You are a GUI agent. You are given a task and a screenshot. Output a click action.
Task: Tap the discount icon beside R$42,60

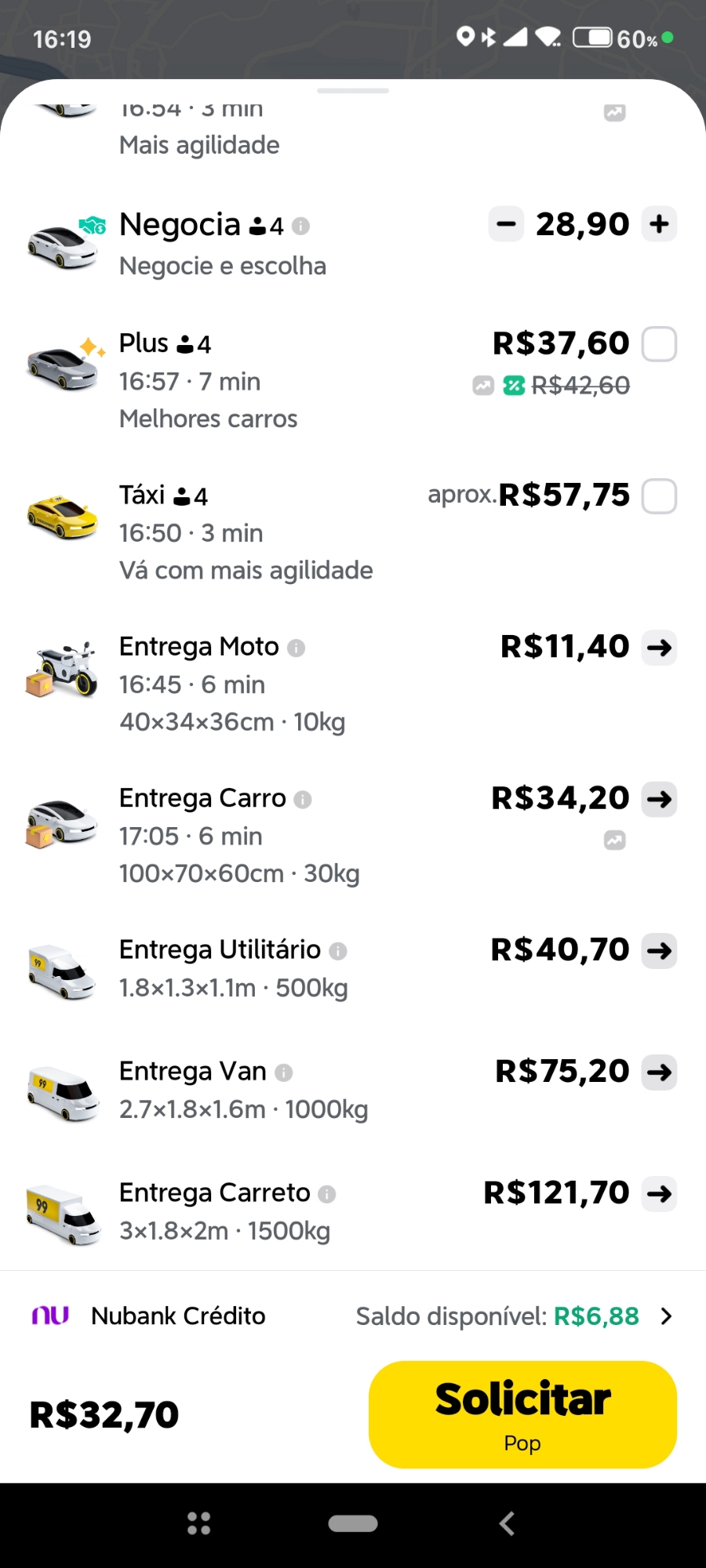pyautogui.click(x=514, y=385)
